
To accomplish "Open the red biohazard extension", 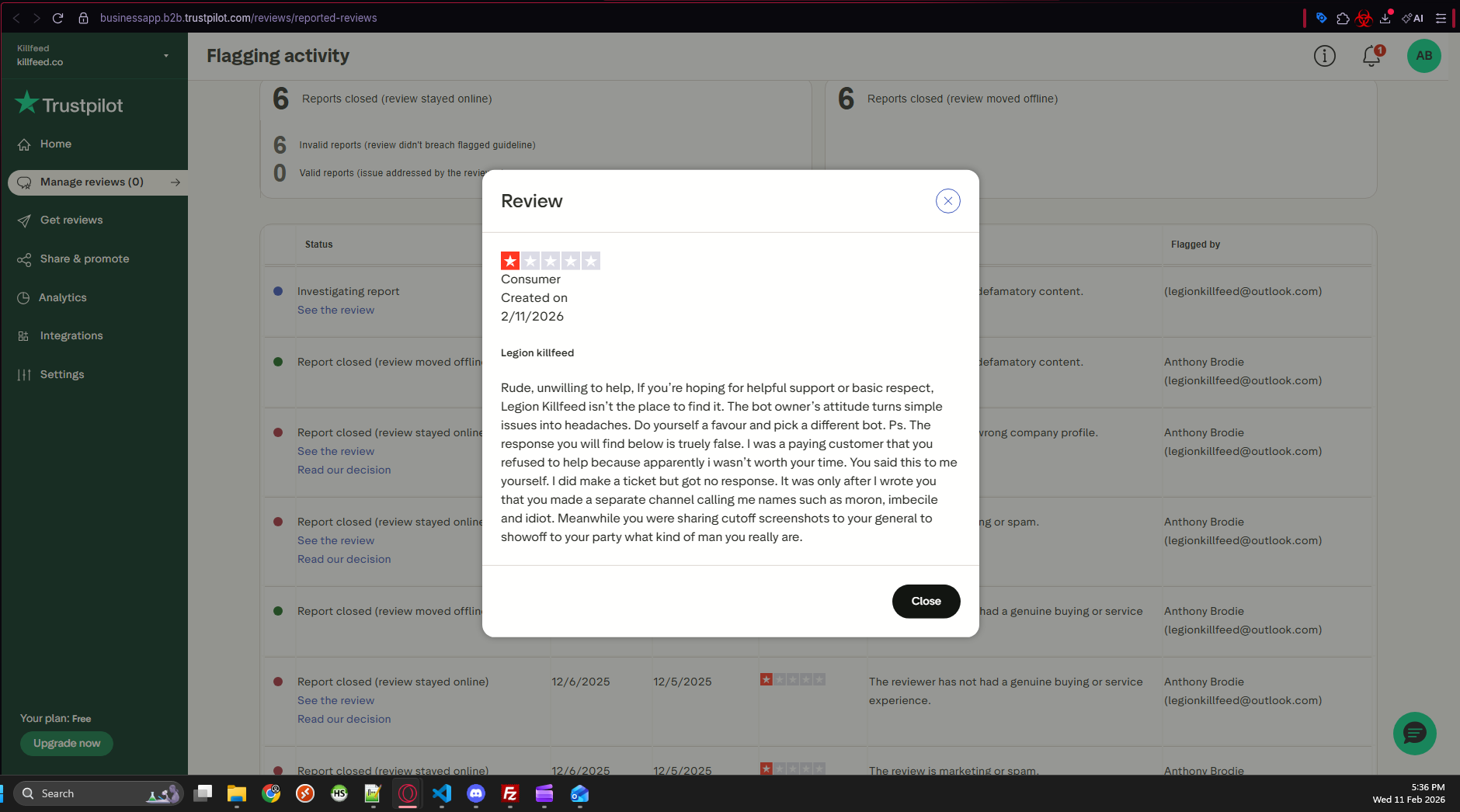I will 1364,18.
